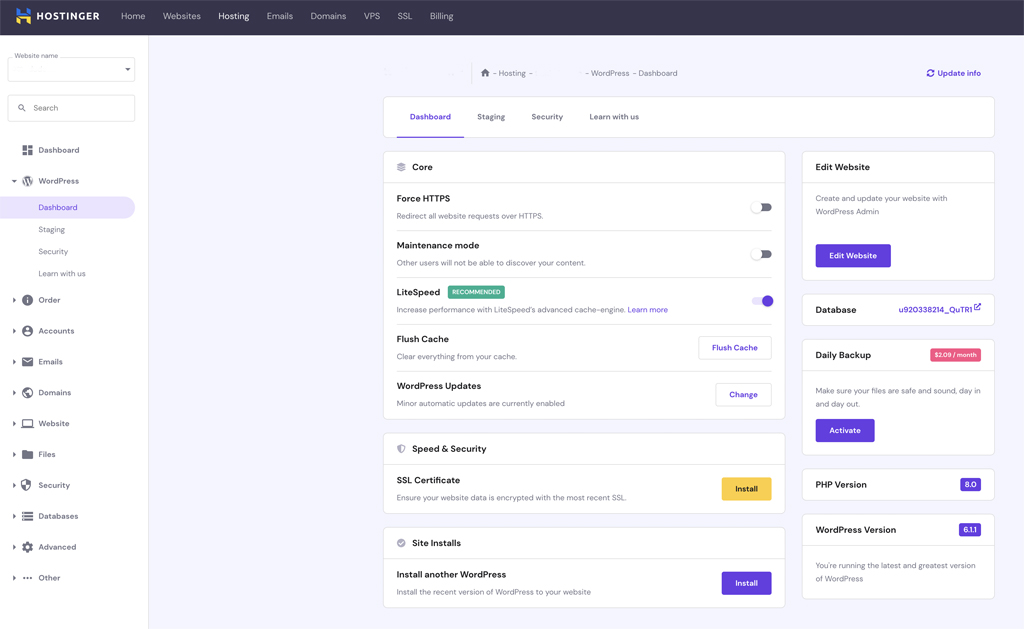Click the Order info icon

point(27,300)
